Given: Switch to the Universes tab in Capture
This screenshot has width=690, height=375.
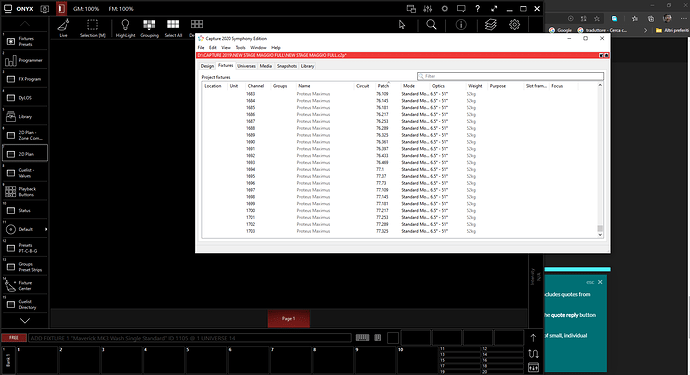Looking at the screenshot, I should coord(246,66).
